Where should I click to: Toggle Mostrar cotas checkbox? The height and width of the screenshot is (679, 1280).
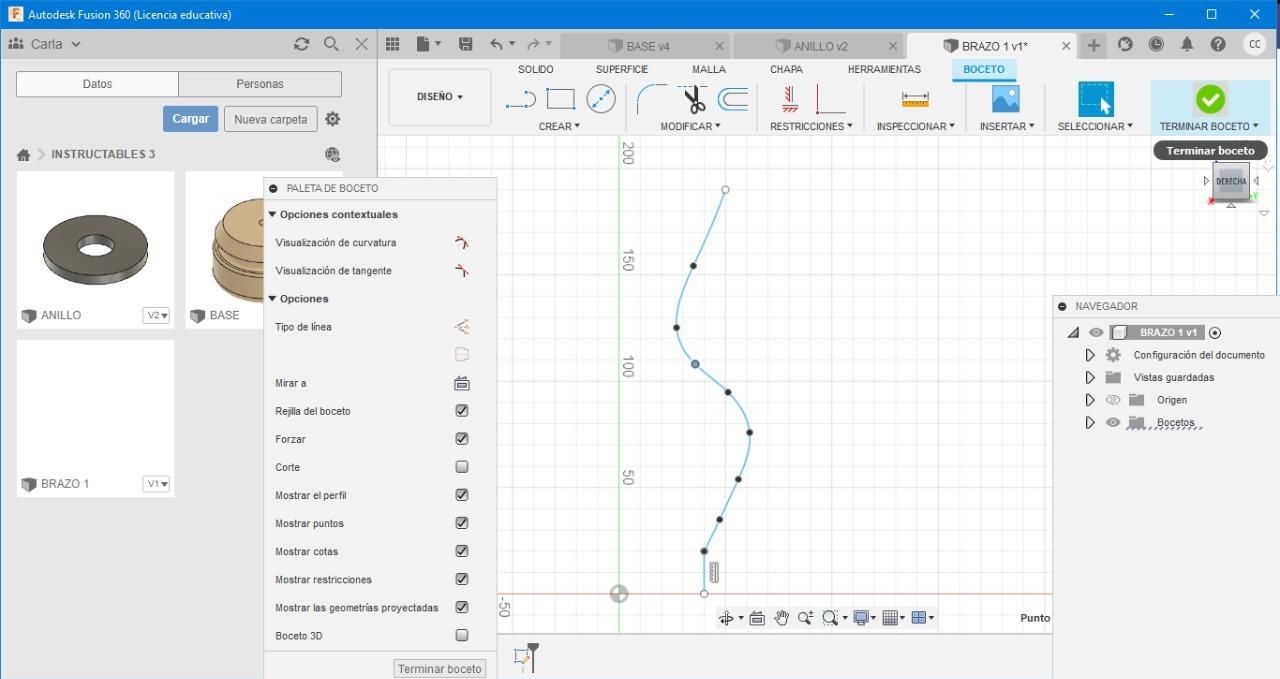click(x=461, y=550)
